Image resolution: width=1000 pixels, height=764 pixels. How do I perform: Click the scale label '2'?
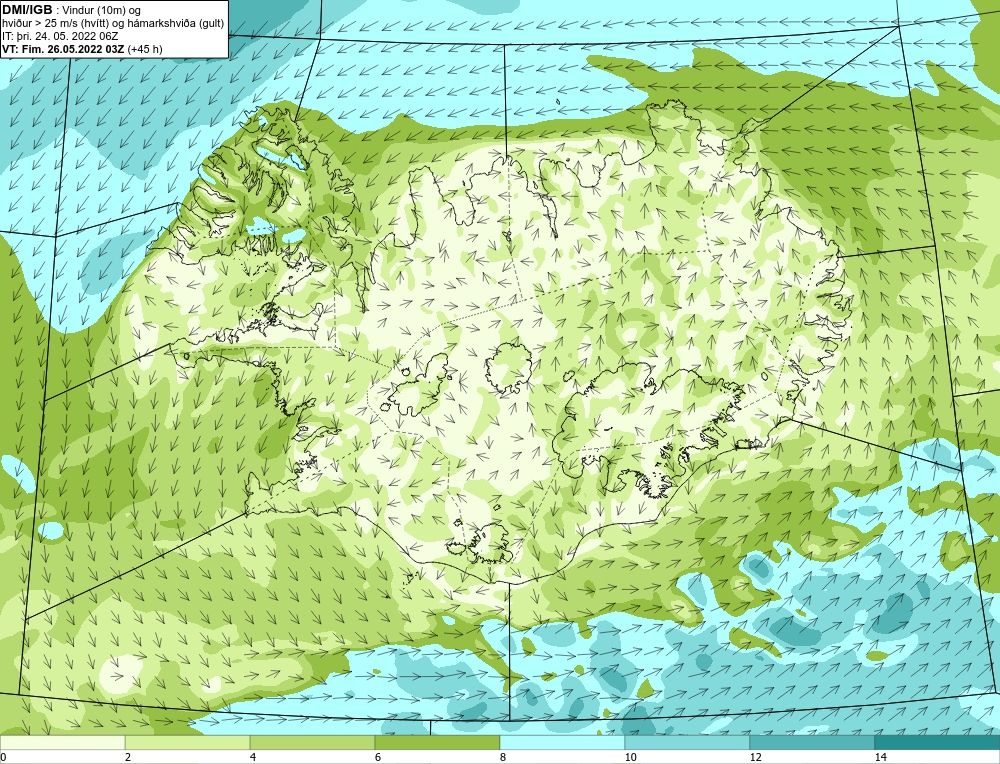tap(128, 757)
